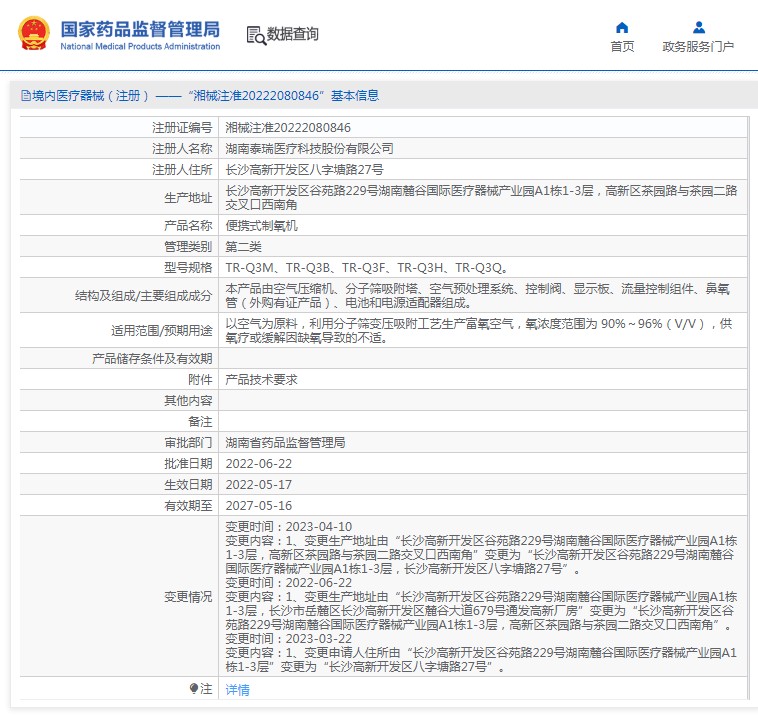Open the 首页 link
Image resolution: width=758 pixels, height=718 pixels.
click(x=622, y=46)
